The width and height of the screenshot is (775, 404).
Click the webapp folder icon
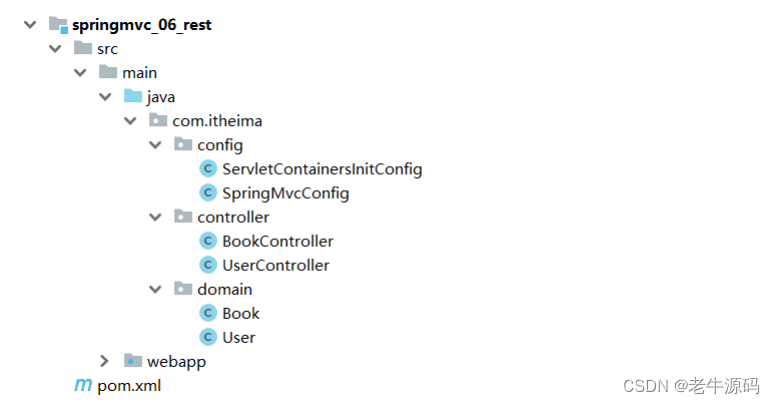[x=132, y=361]
